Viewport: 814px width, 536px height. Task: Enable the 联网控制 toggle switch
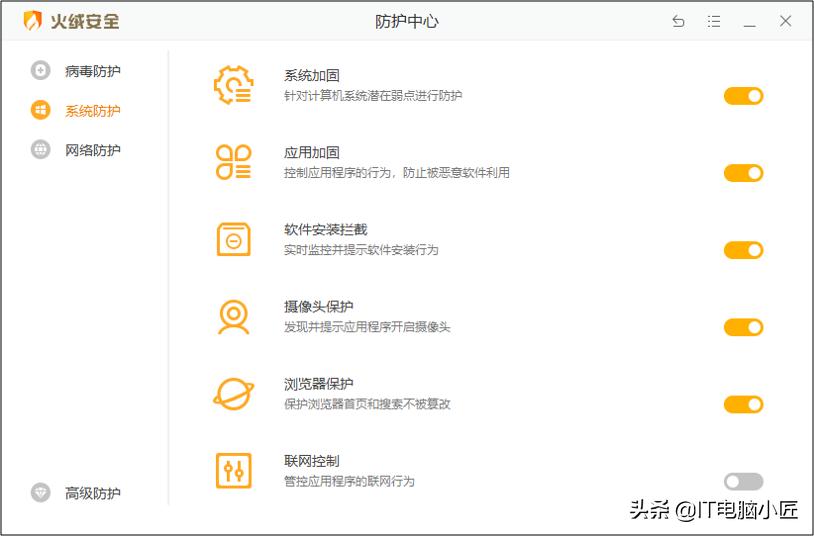tap(743, 482)
